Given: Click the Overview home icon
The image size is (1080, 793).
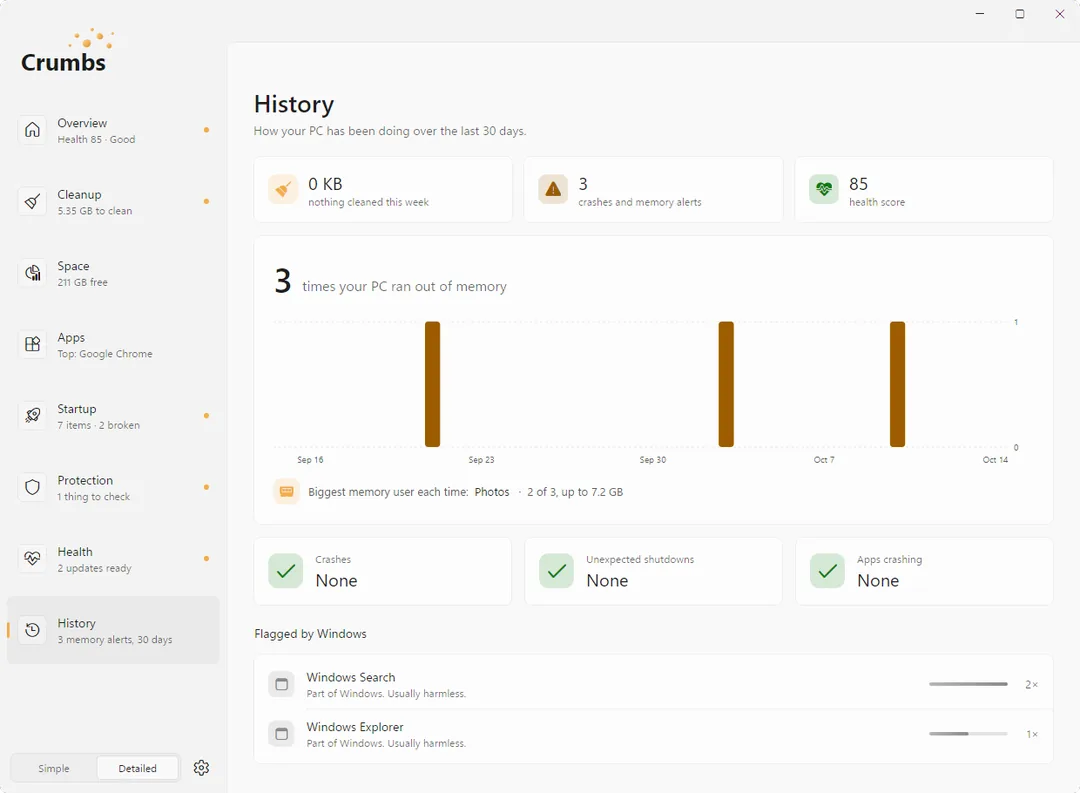Looking at the screenshot, I should point(32,130).
